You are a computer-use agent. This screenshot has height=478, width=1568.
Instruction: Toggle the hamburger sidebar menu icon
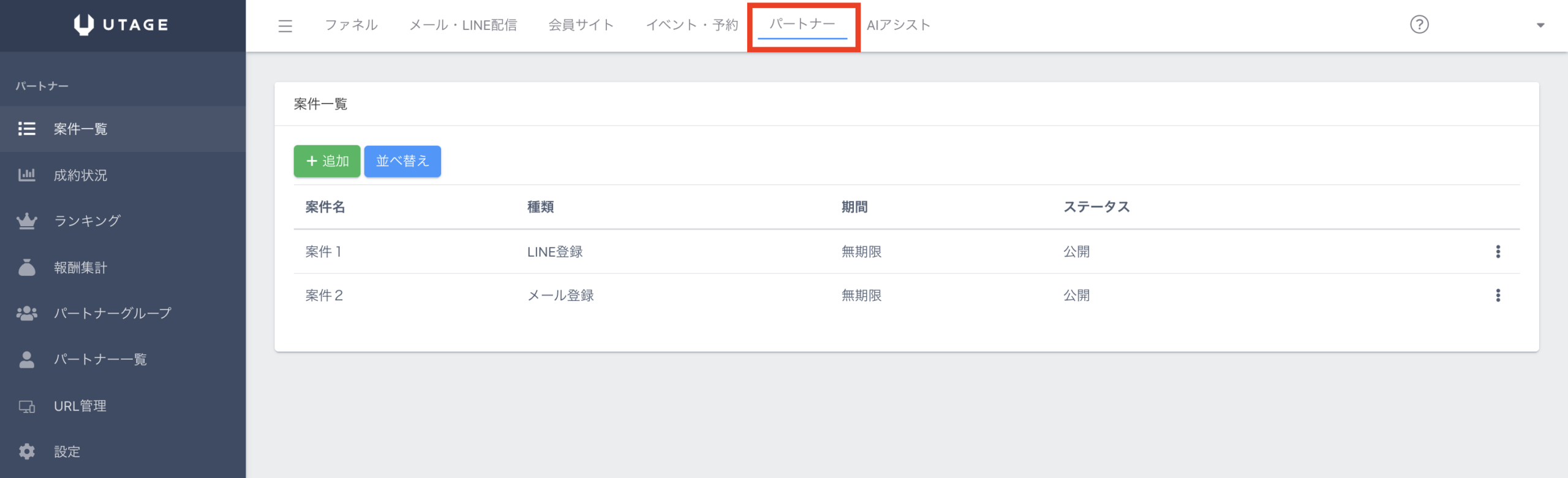[285, 26]
